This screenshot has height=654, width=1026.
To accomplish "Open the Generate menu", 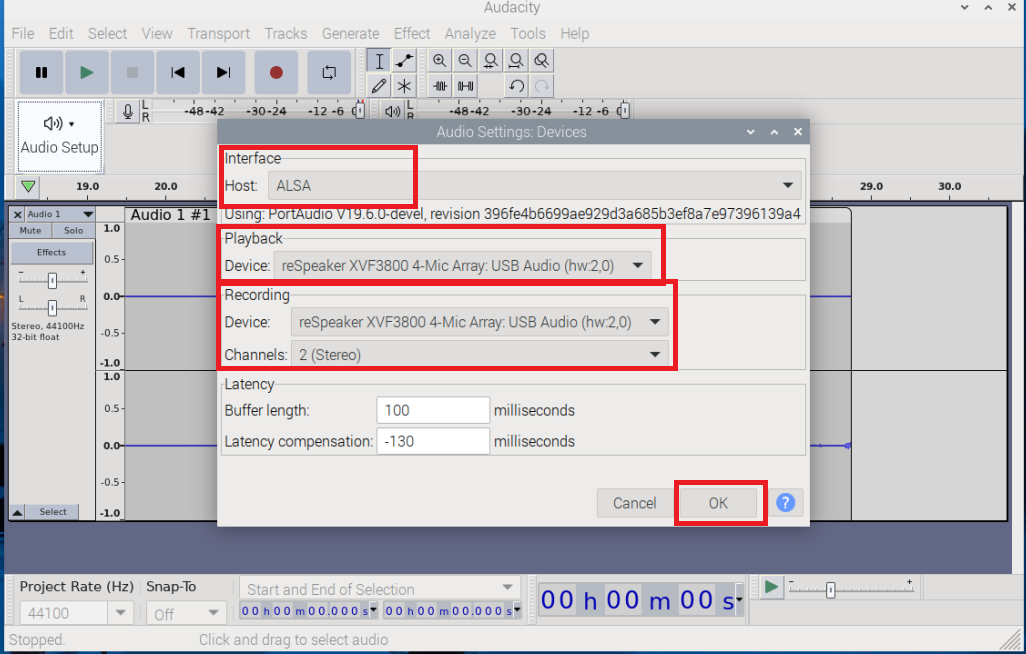I will pos(351,33).
